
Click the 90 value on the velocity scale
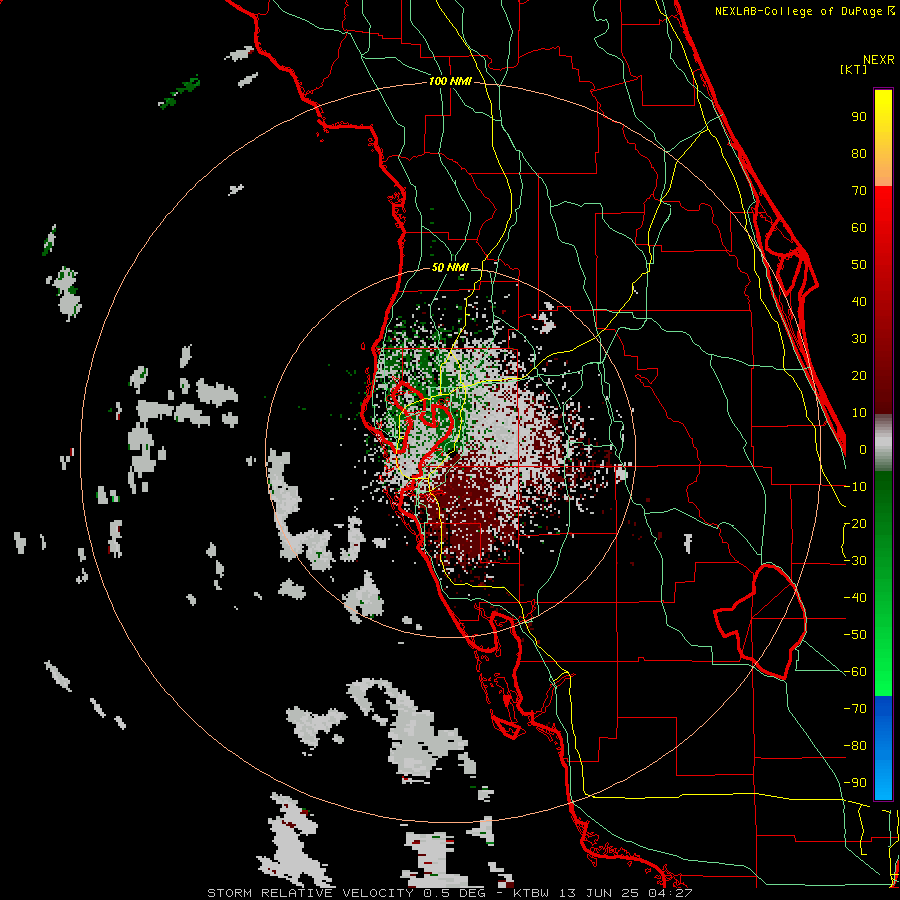[859, 117]
